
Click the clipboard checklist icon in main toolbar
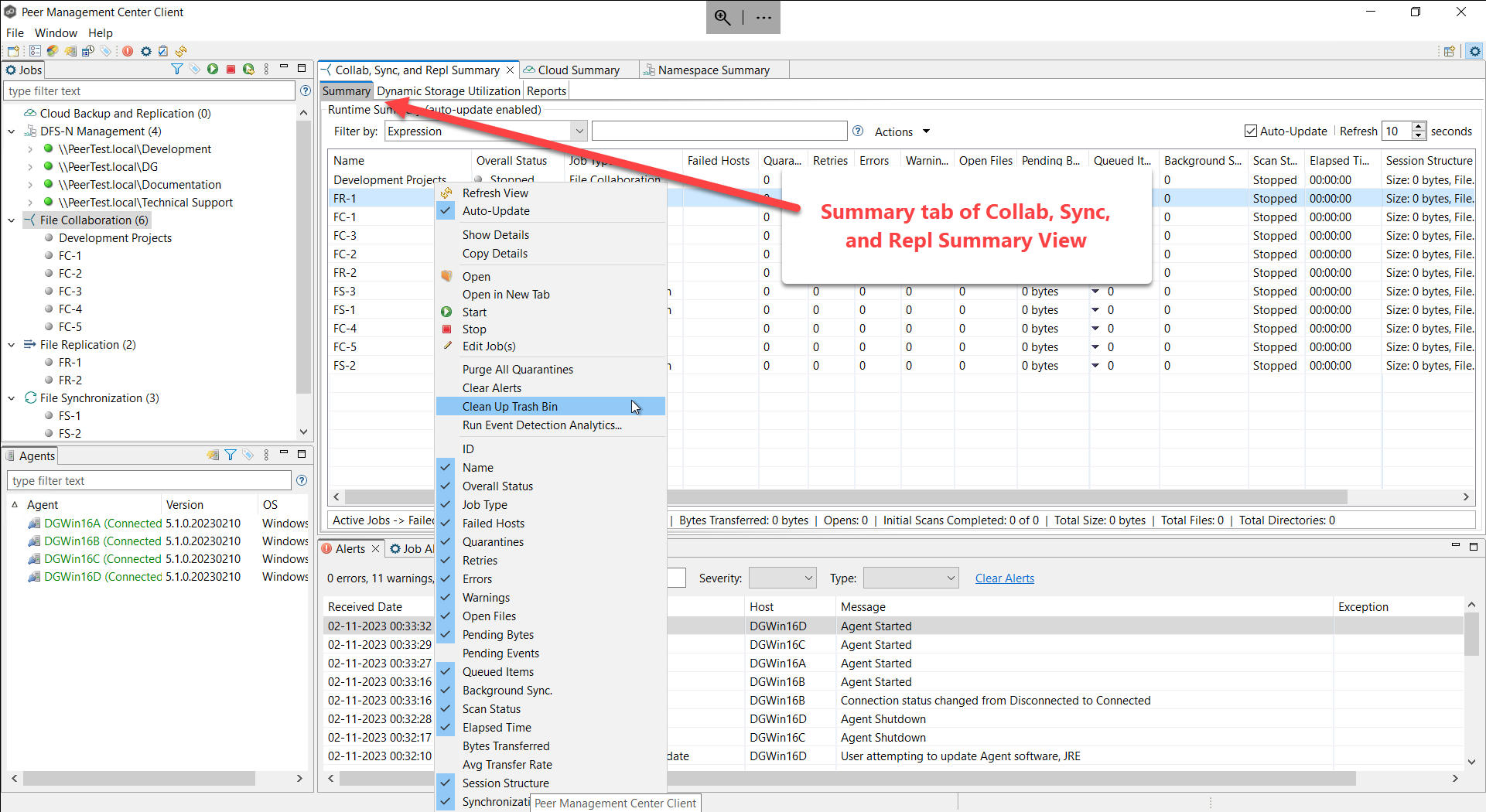tap(163, 51)
